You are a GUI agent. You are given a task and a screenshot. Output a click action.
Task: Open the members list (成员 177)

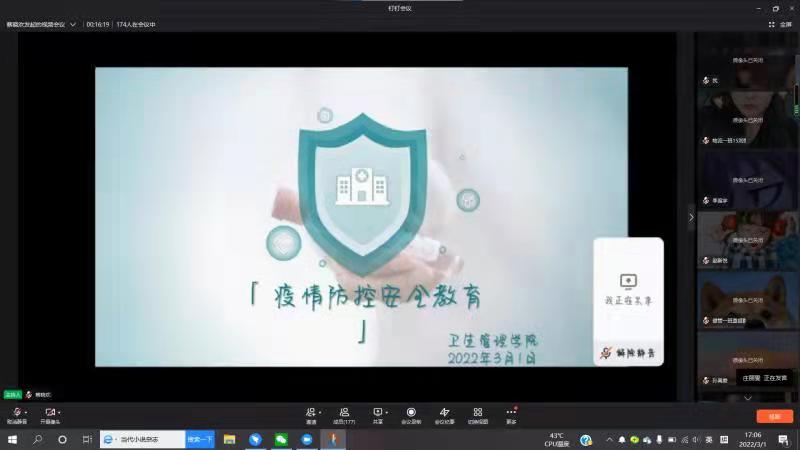(344, 415)
